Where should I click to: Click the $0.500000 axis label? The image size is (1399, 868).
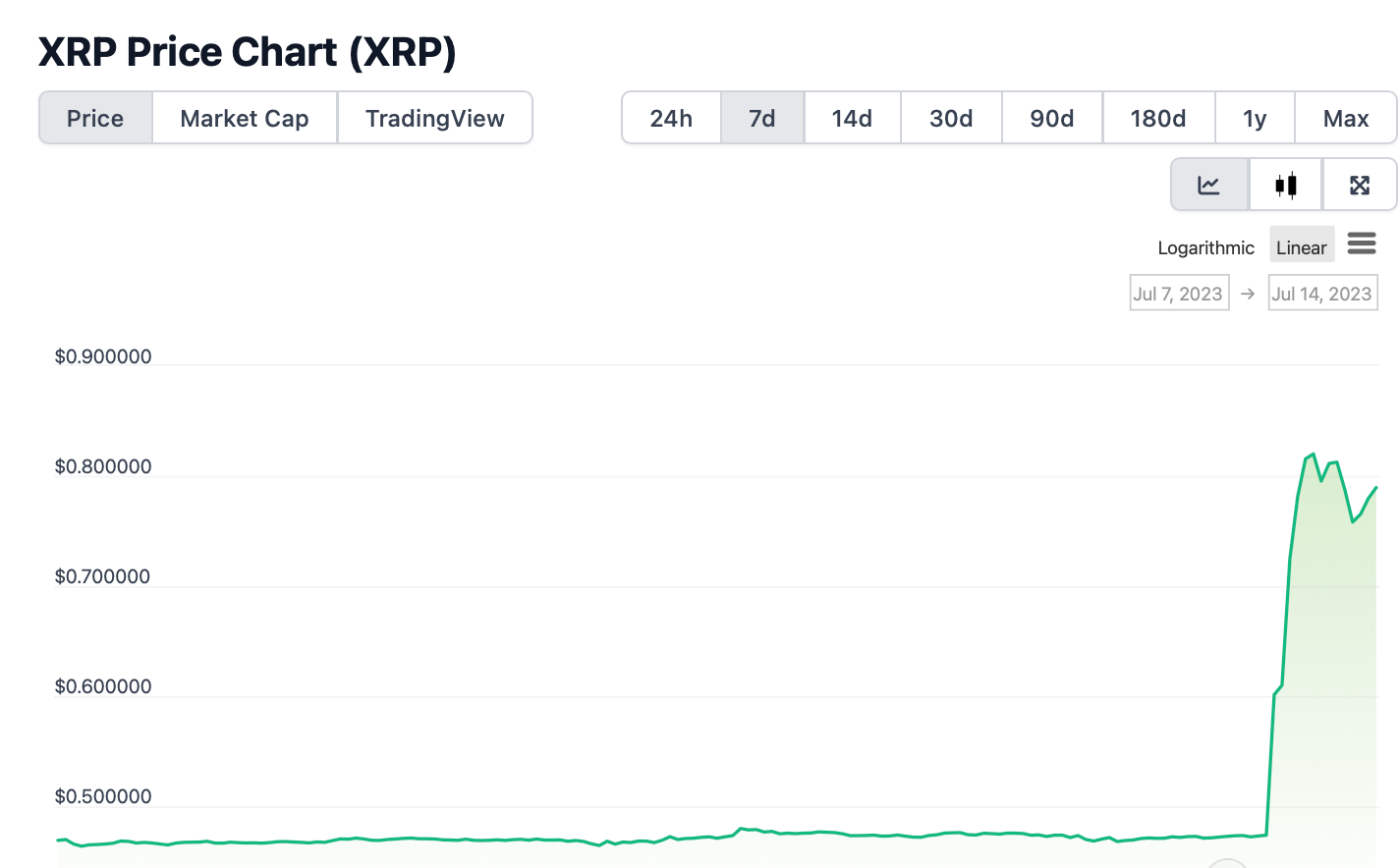click(103, 796)
